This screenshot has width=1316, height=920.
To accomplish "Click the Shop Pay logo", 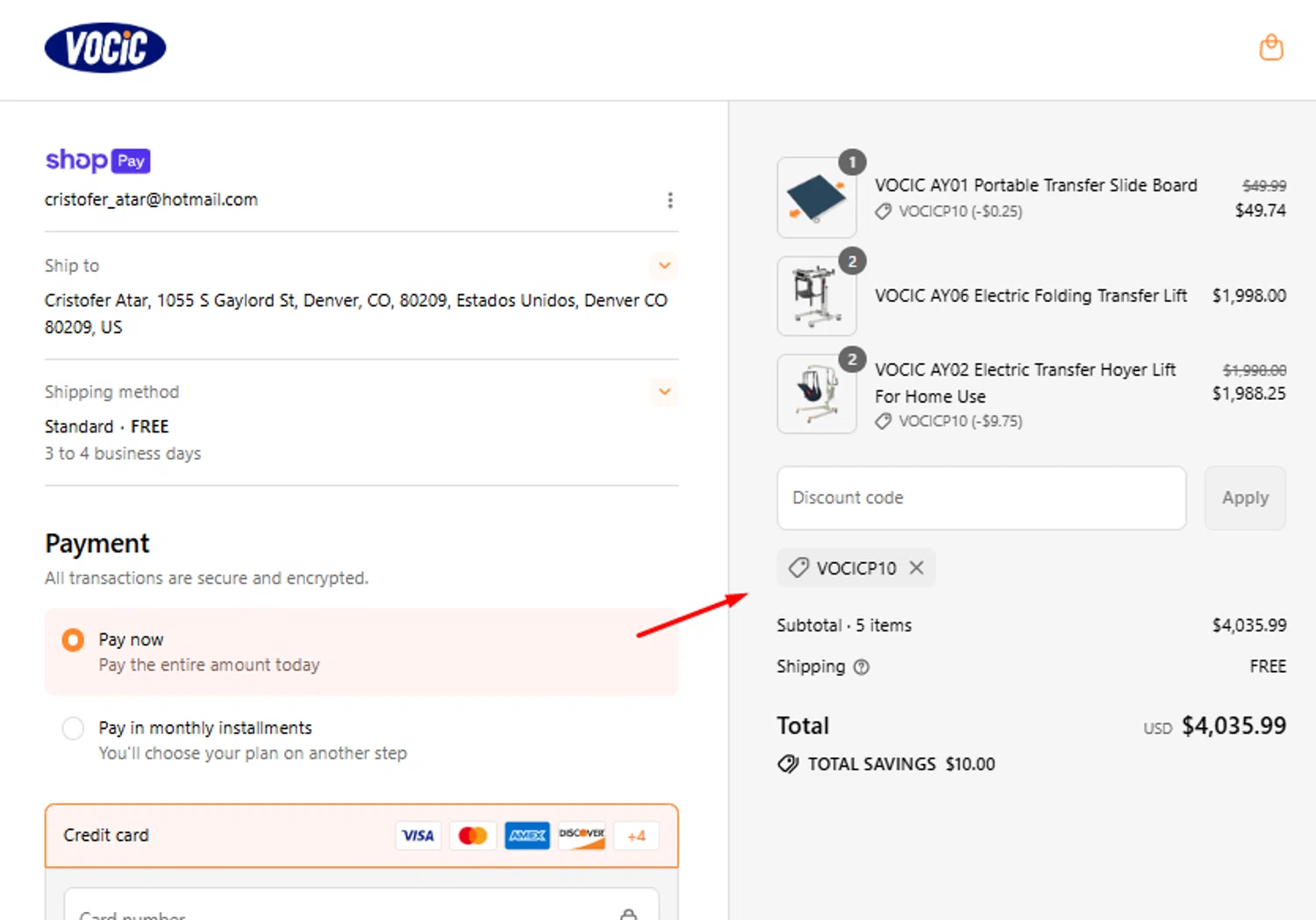I will click(x=97, y=160).
